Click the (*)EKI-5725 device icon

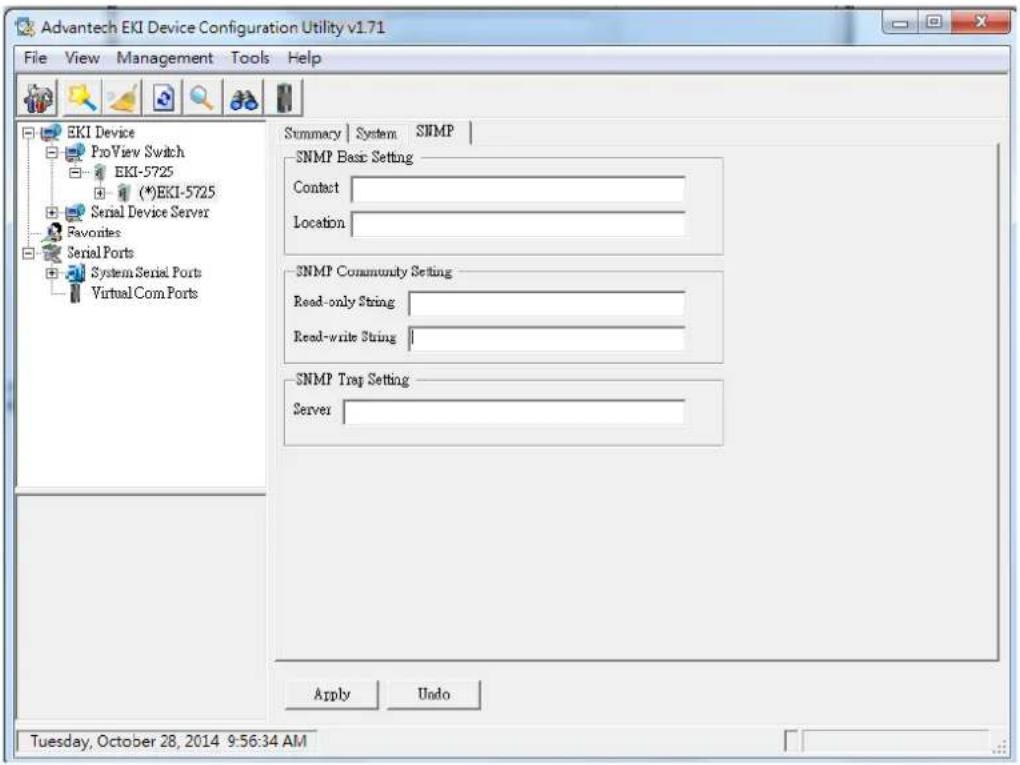[124, 193]
